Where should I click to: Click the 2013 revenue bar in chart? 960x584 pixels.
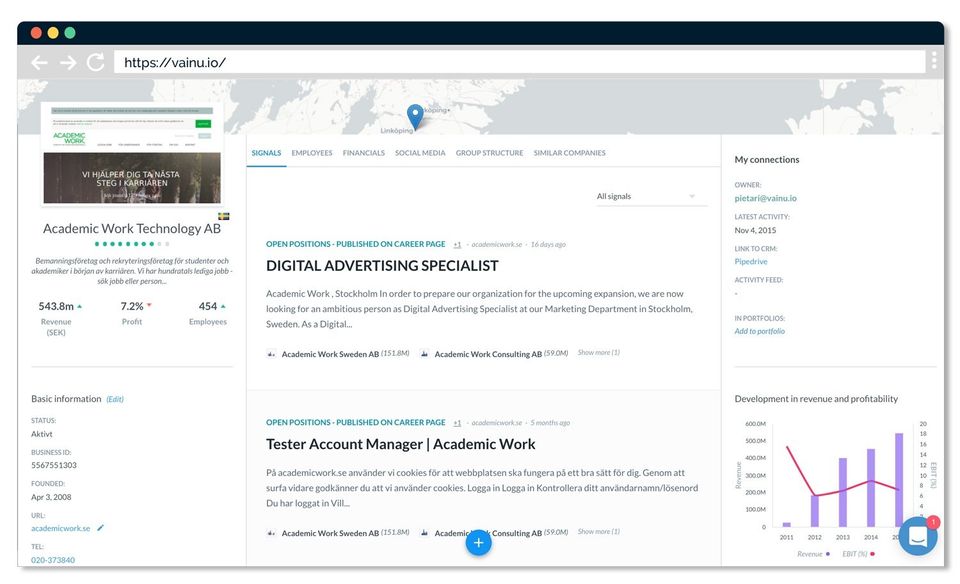pos(842,492)
